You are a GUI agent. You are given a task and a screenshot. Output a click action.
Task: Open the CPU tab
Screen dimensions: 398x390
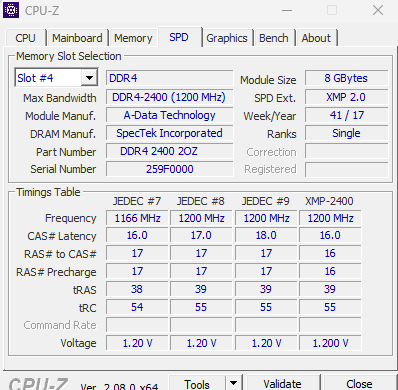25,38
